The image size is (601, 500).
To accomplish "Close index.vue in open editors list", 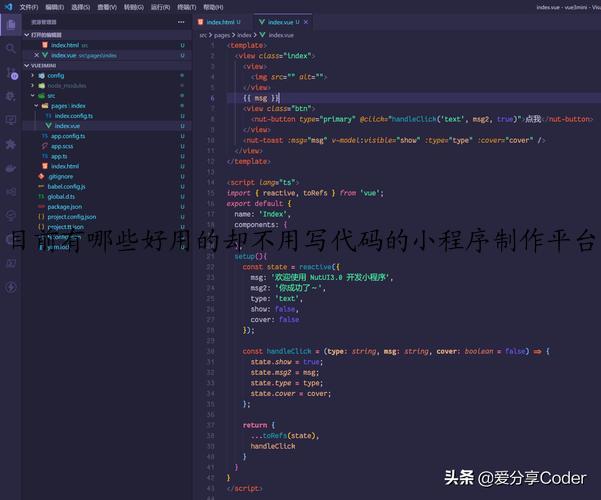I will (36, 55).
